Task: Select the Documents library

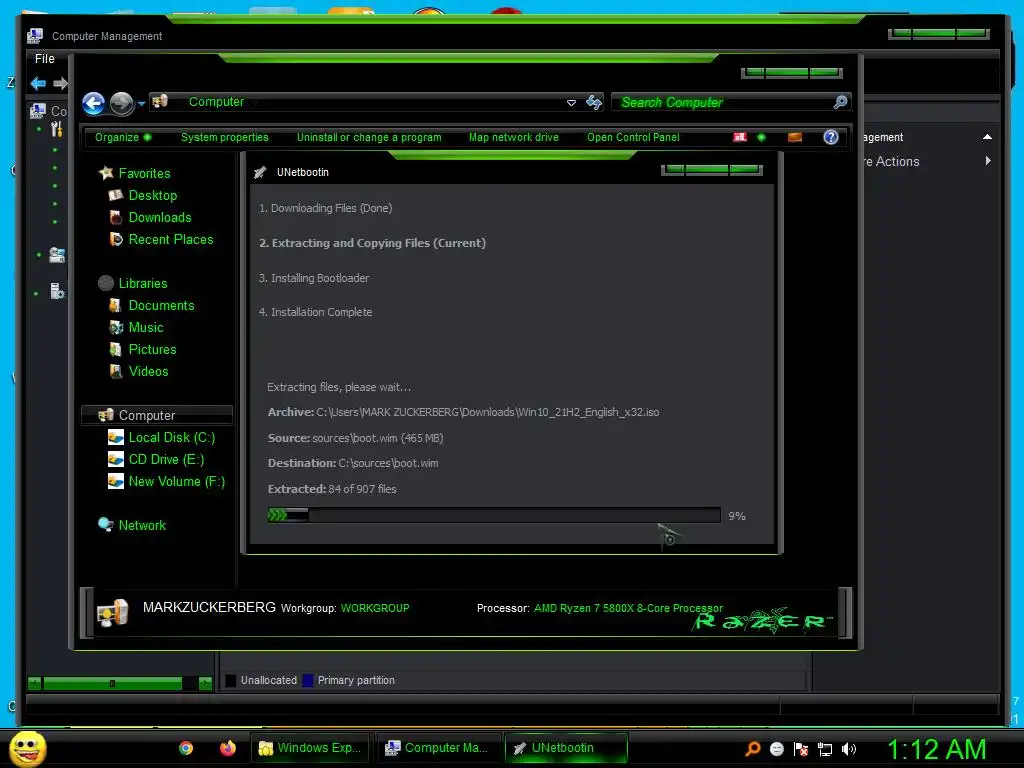Action: [161, 306]
